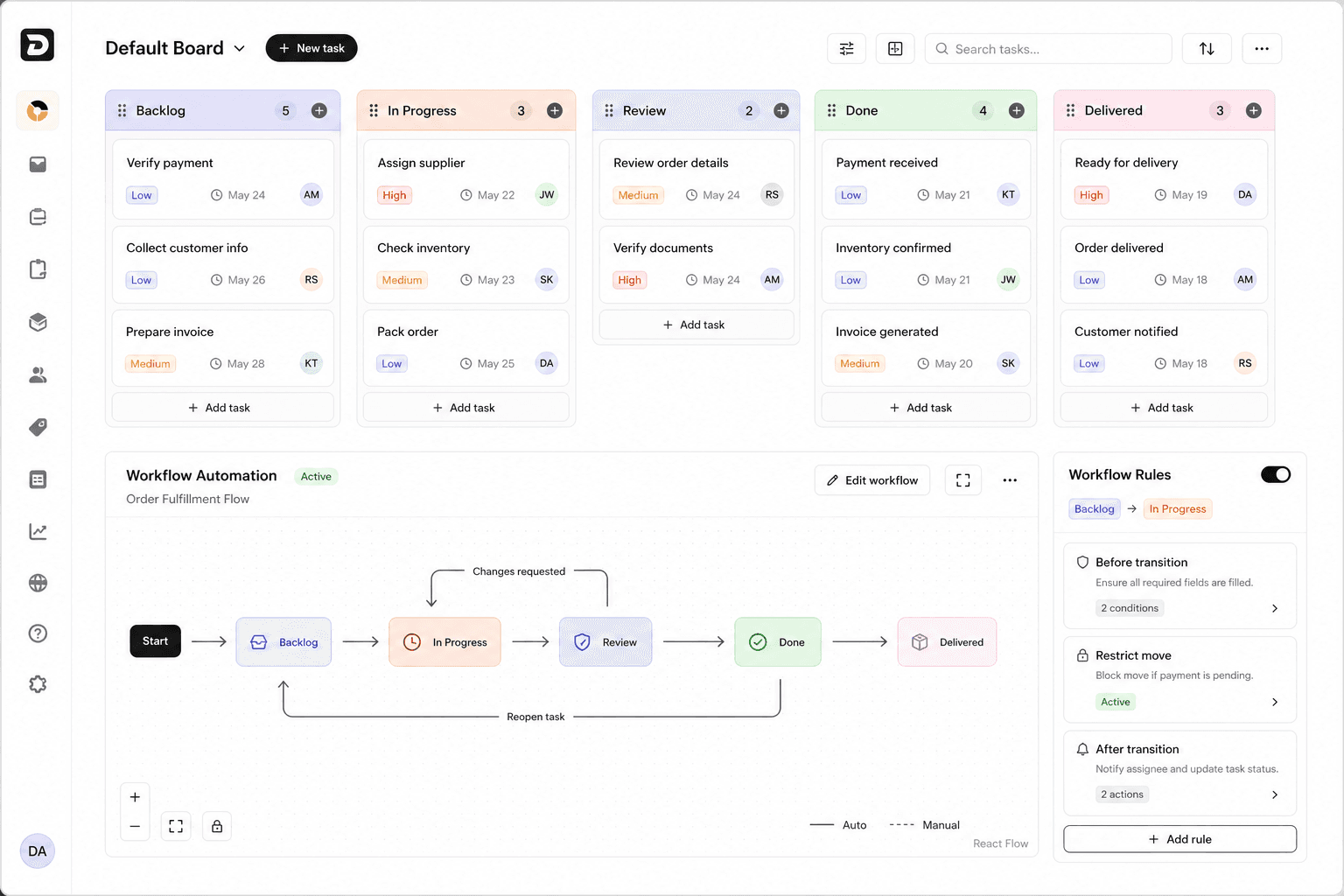Screen dimensions: 1344x896
Task: Open the filter settings sliders icon
Action: [x=846, y=49]
